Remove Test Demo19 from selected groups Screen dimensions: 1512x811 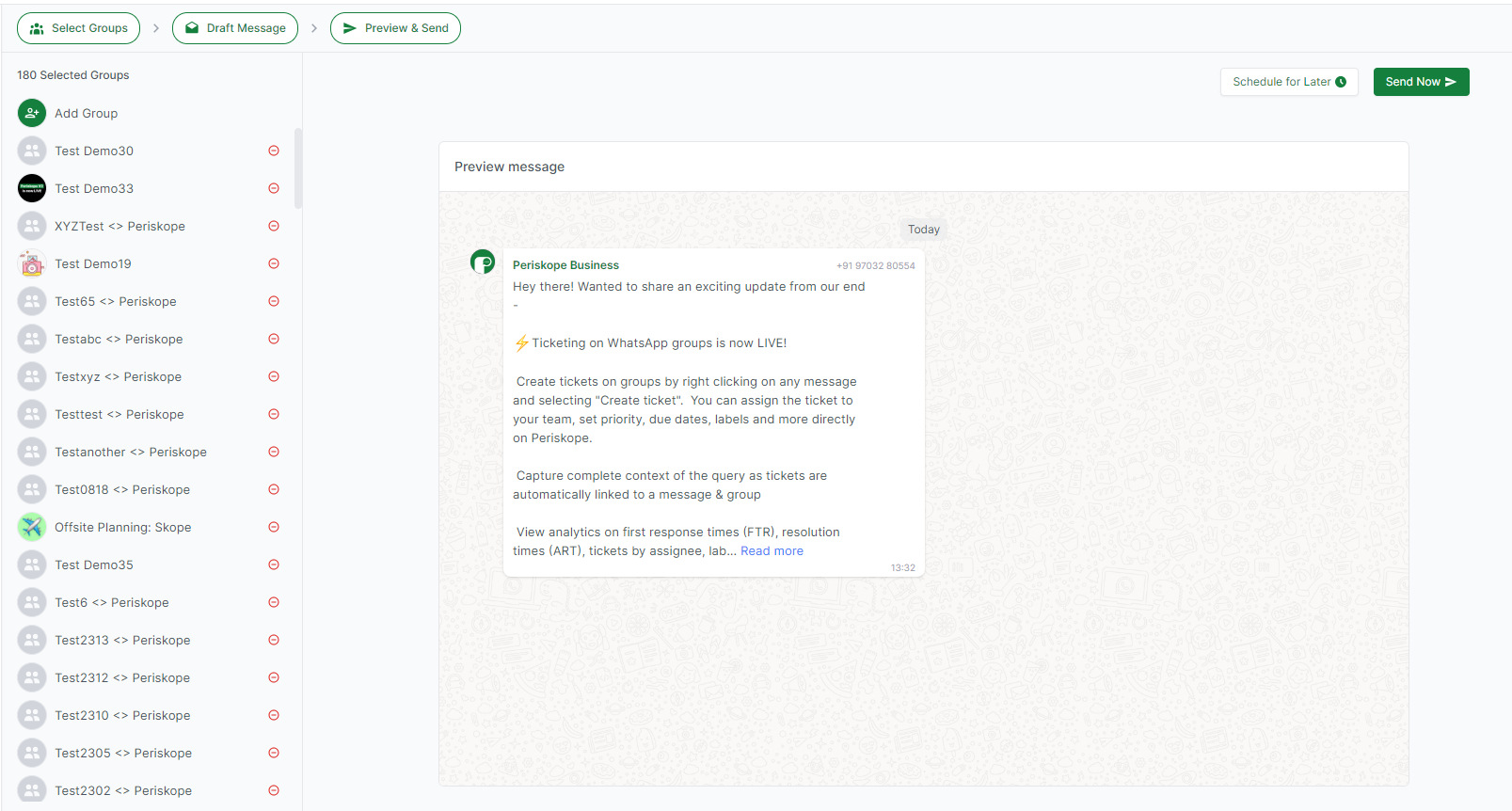(274, 263)
